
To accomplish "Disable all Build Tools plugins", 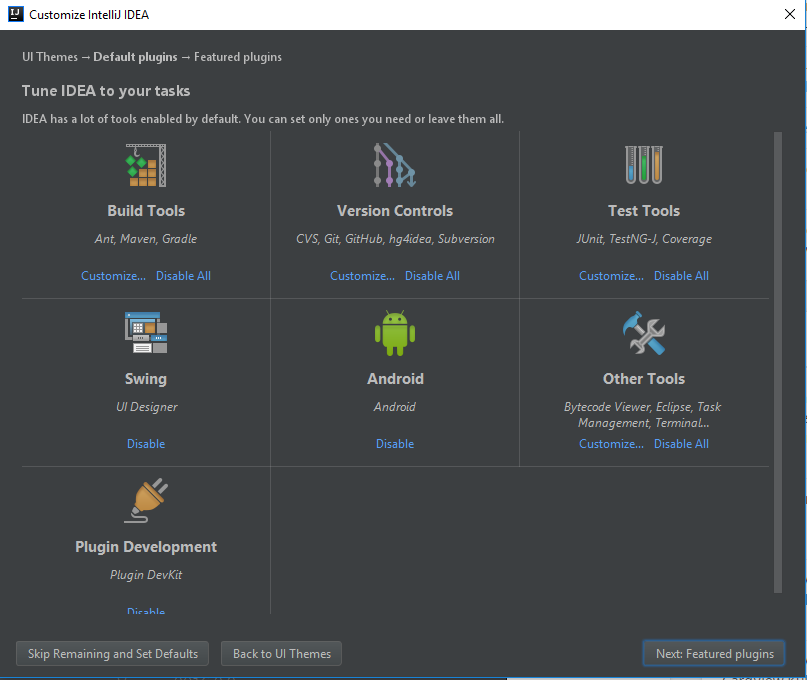I will tap(183, 276).
